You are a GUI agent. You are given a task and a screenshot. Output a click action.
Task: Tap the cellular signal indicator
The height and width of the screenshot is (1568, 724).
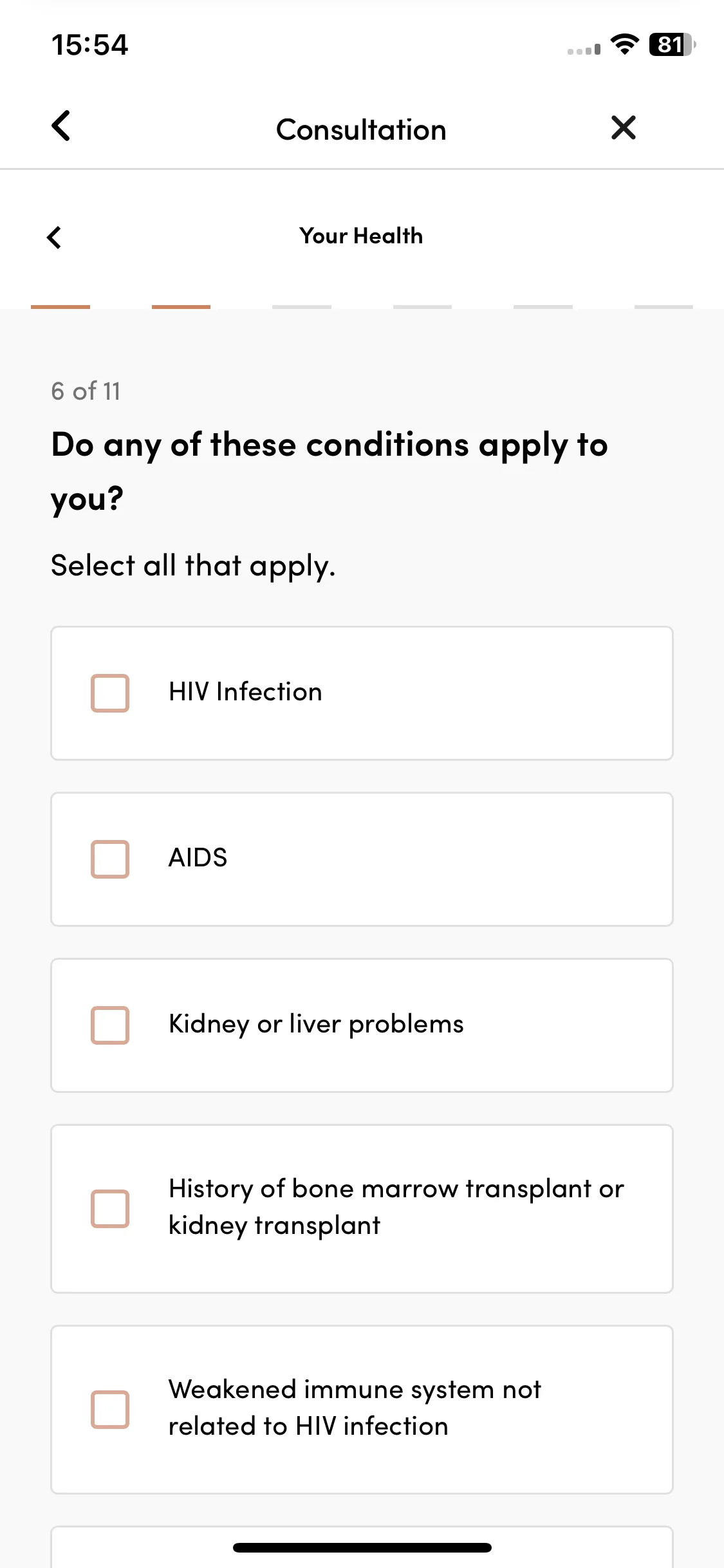(x=584, y=49)
